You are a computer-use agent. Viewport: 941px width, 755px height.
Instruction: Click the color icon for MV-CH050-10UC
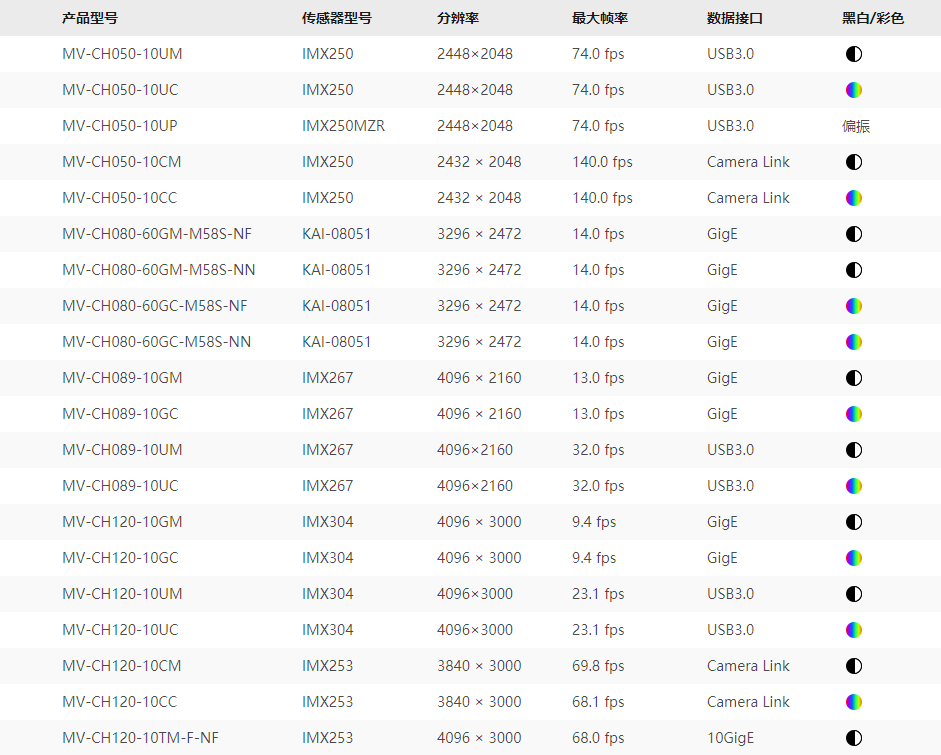(x=853, y=90)
